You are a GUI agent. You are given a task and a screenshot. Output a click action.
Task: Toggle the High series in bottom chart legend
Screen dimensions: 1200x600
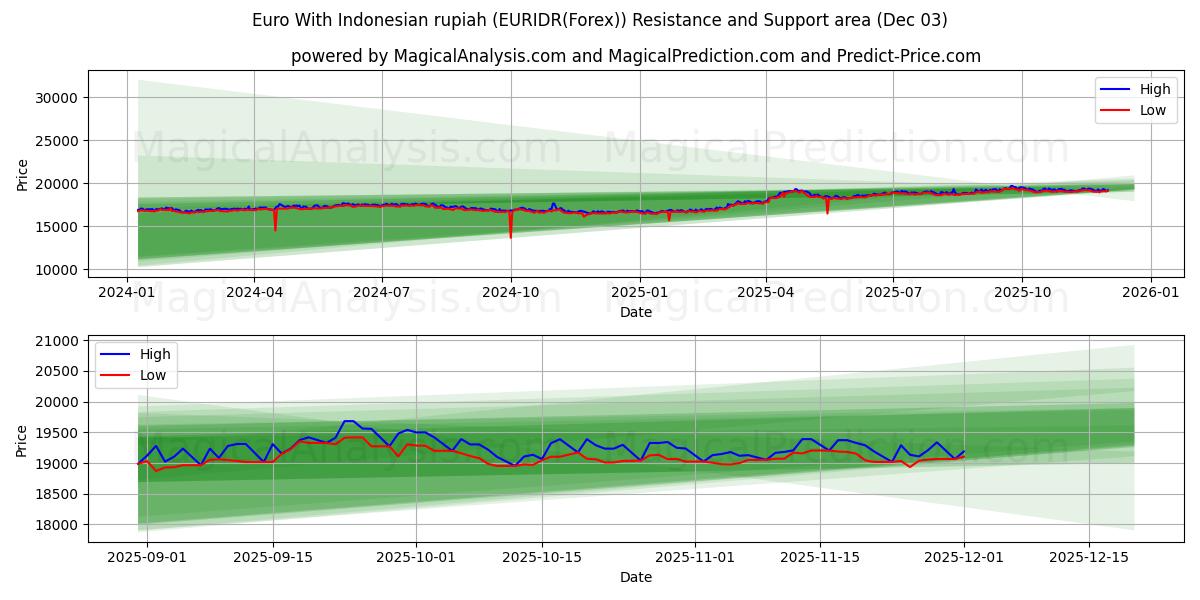(x=150, y=353)
